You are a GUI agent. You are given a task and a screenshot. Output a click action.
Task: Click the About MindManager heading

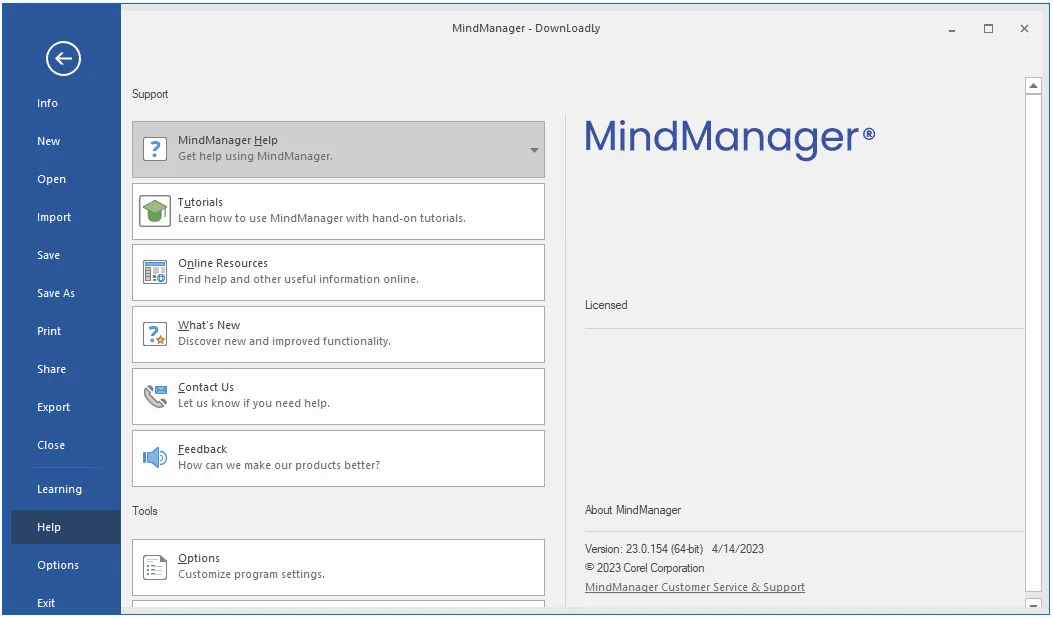(x=633, y=510)
